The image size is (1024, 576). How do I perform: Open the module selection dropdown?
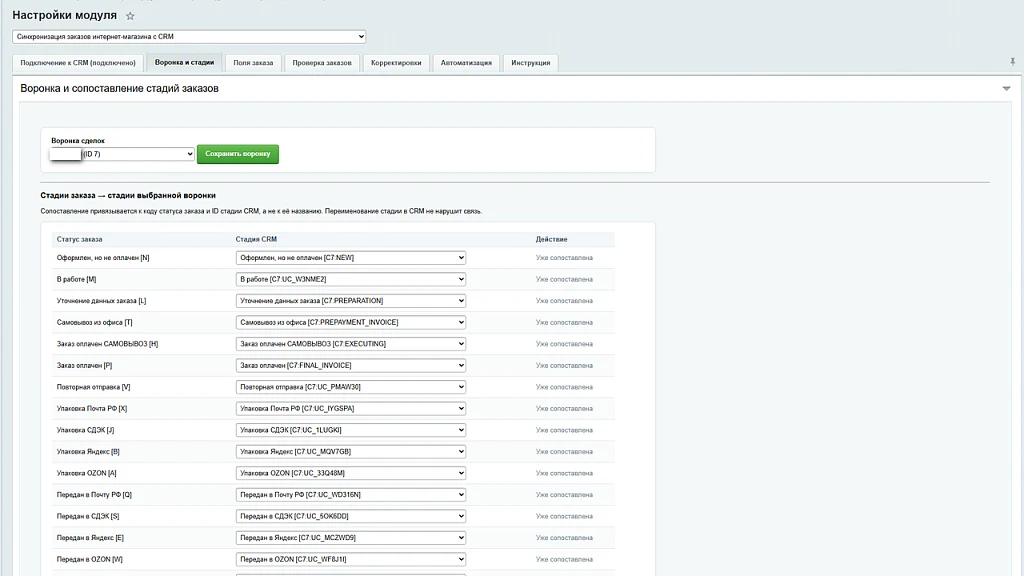[x=189, y=37]
